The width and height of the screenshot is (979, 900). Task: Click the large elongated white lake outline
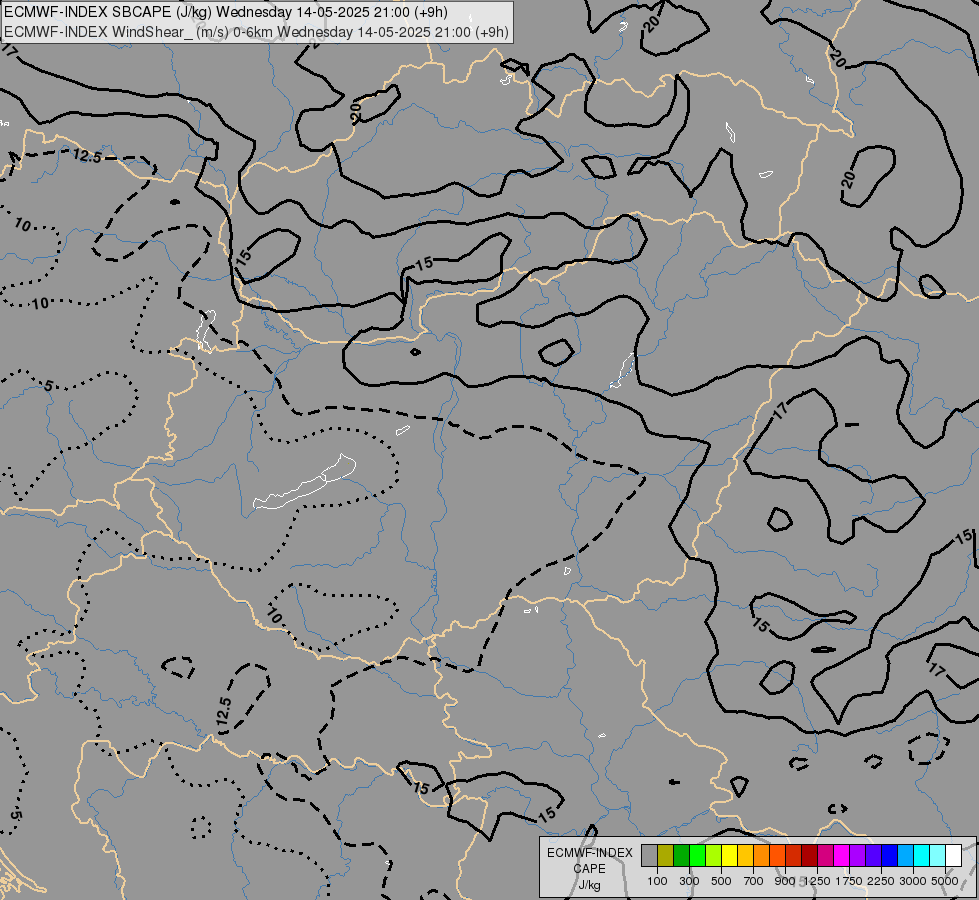[x=305, y=483]
